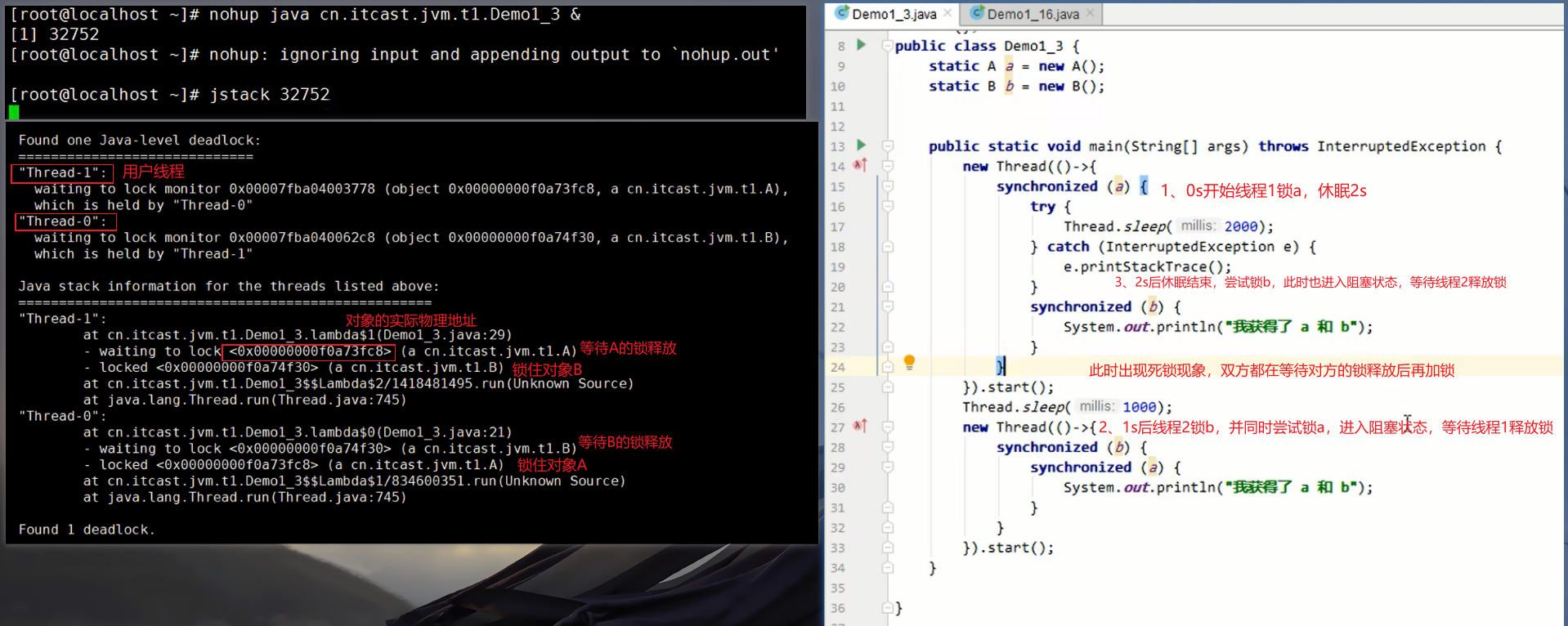
Task: Close the Demo1_16.java editor tab
Action: click(x=1090, y=13)
